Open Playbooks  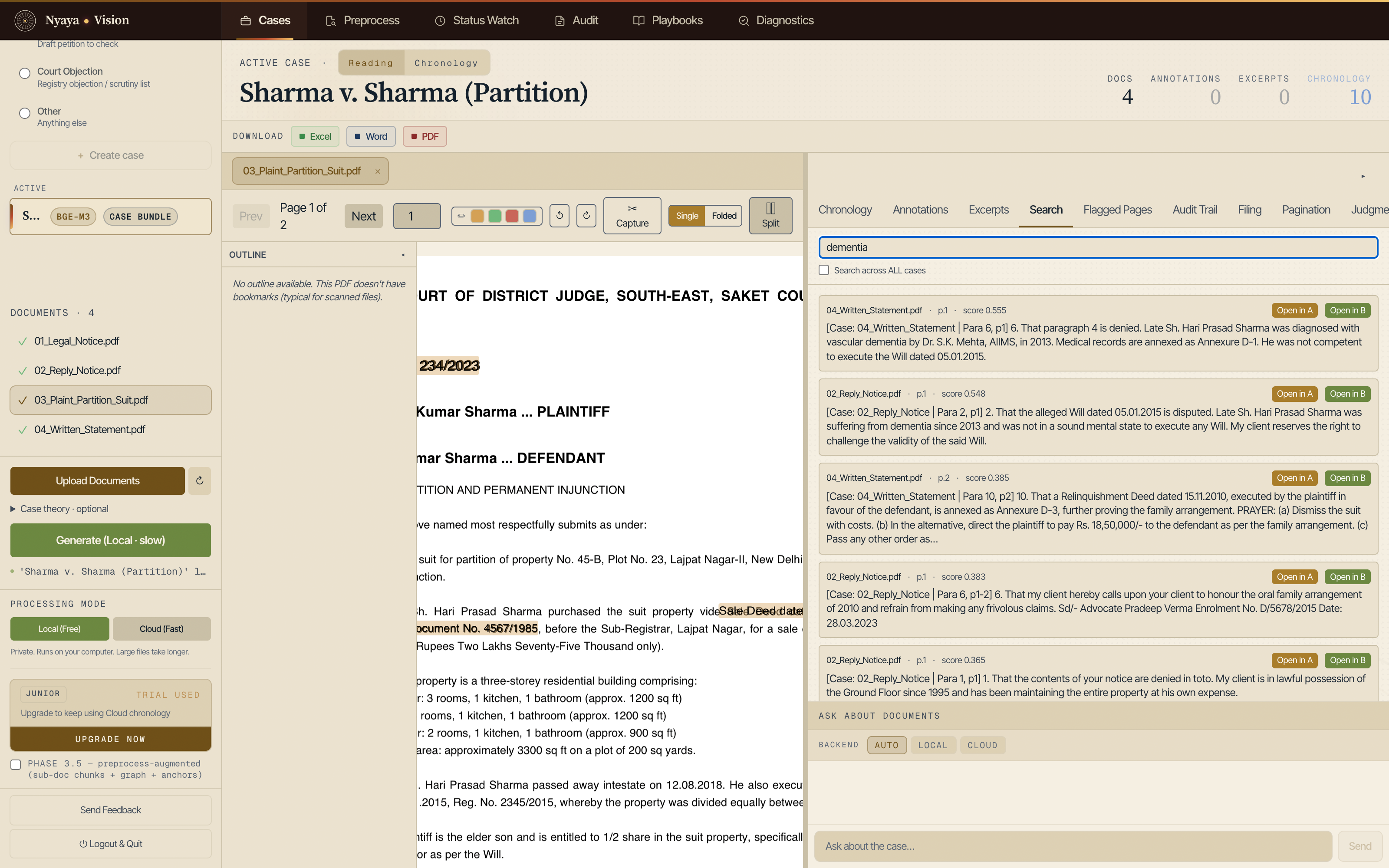tap(668, 21)
